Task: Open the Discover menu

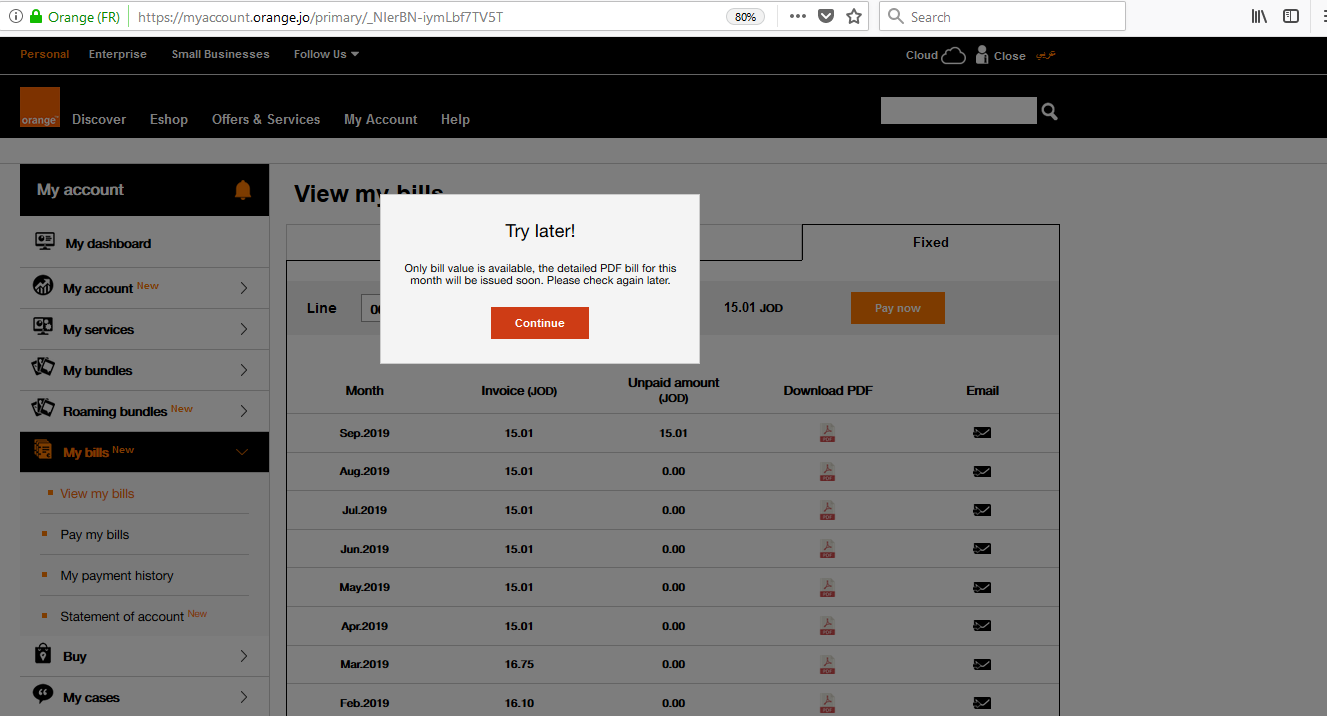Action: (x=99, y=119)
